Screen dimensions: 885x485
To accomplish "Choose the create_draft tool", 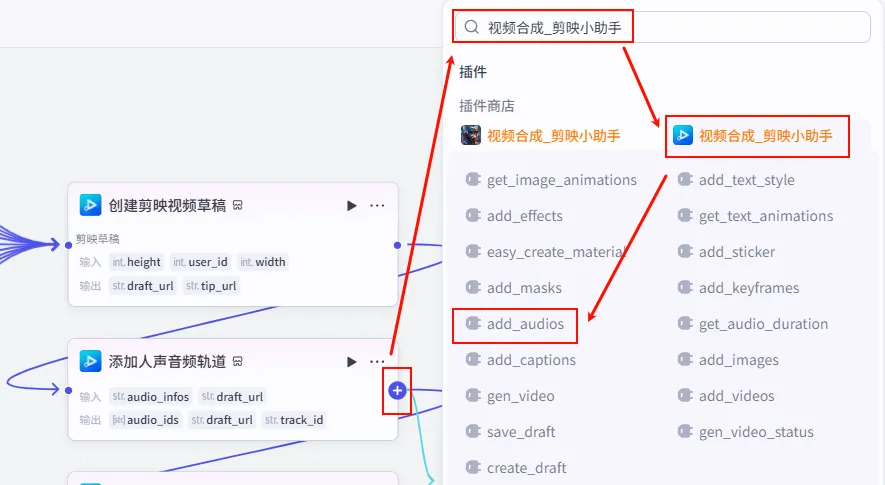I will coord(516,468).
